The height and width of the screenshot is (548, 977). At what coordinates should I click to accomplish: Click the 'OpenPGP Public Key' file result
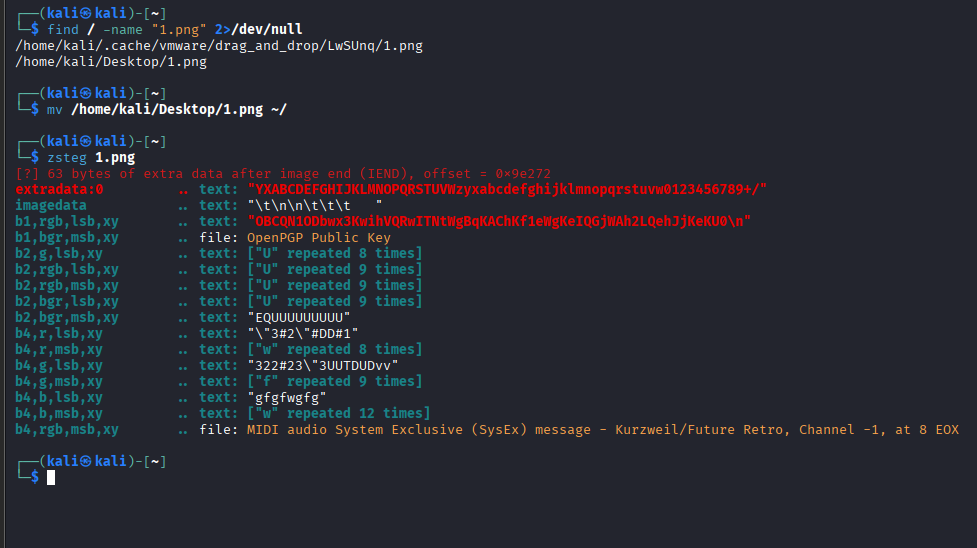pos(319,238)
